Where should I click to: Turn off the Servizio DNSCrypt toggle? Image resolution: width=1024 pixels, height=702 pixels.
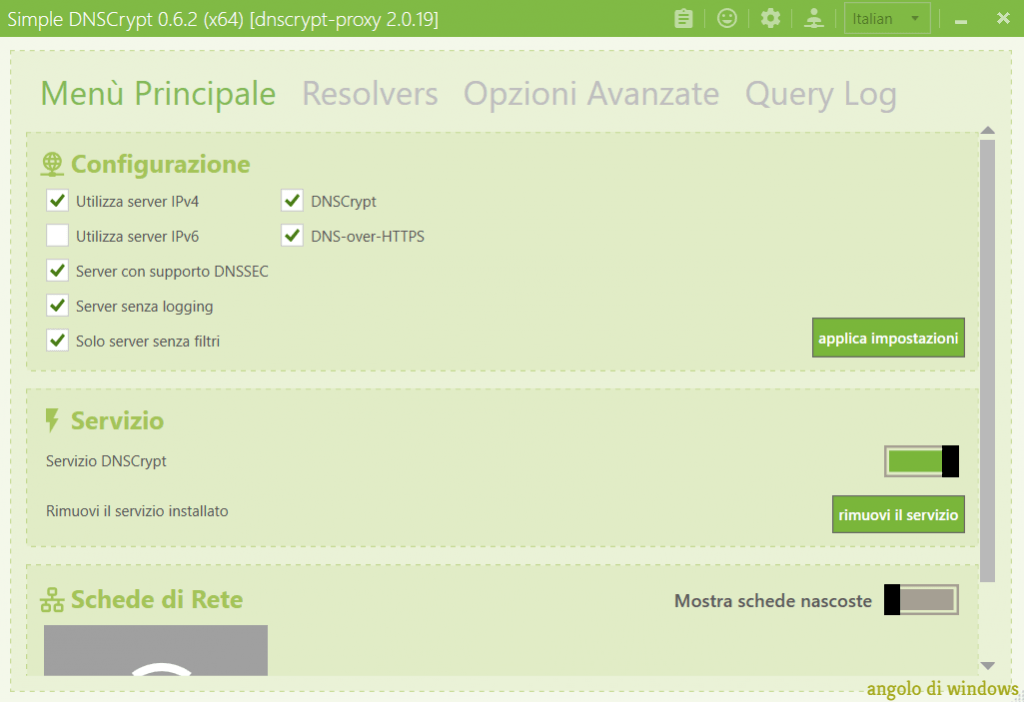click(x=921, y=461)
